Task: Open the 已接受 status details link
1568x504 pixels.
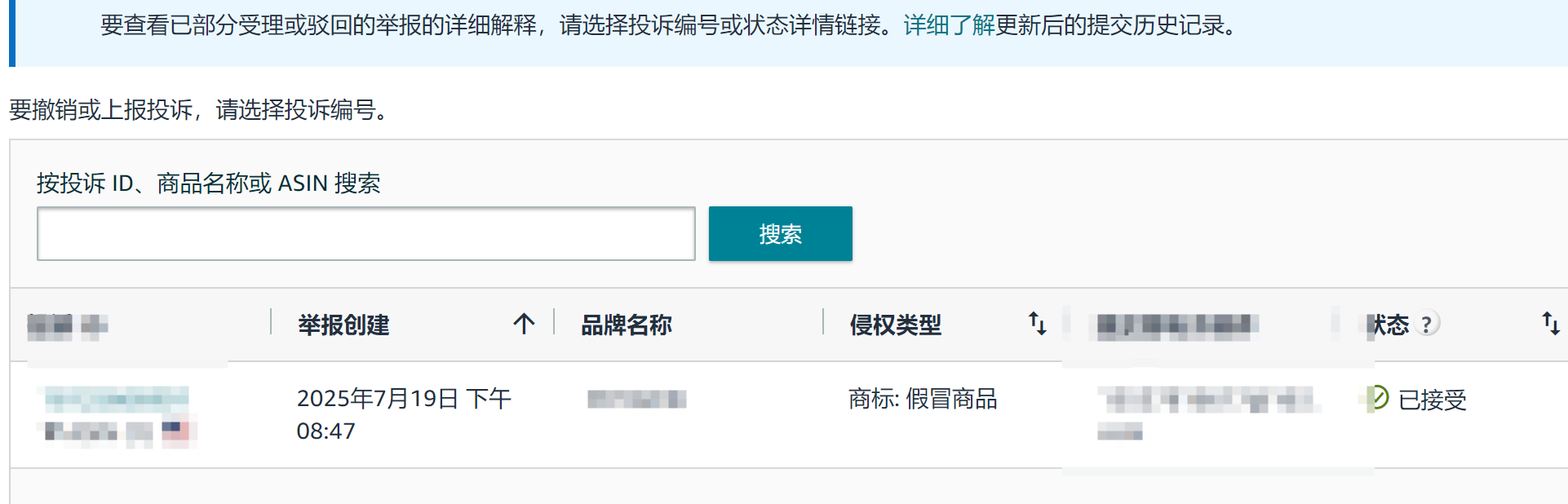Action: 1432,400
